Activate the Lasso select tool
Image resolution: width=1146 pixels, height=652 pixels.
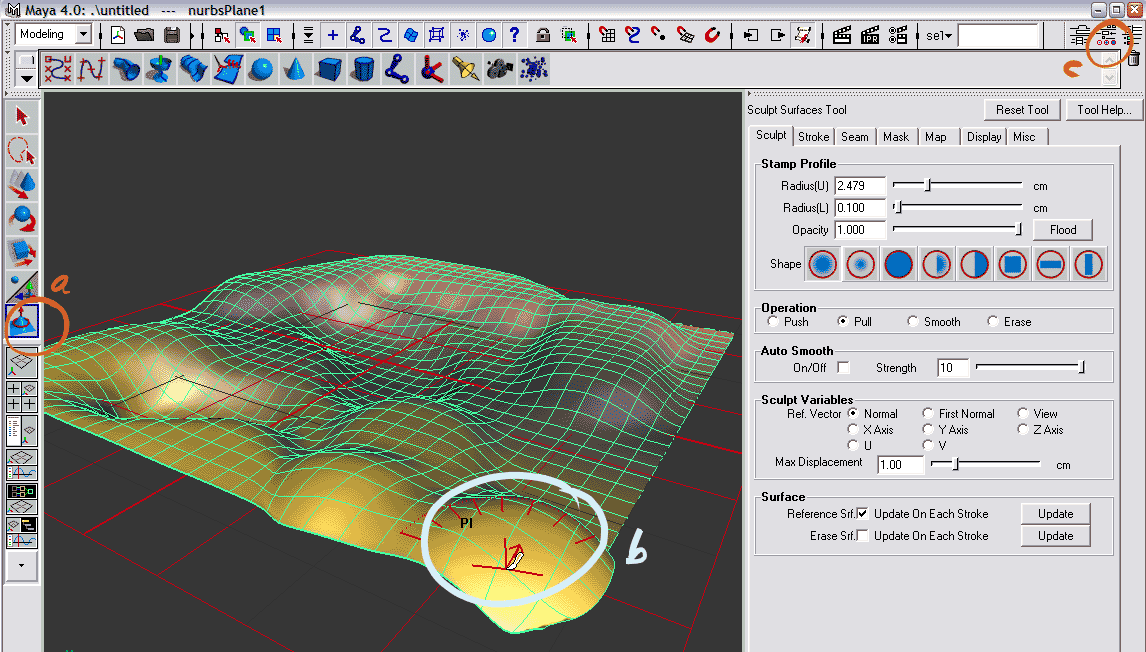(22, 151)
